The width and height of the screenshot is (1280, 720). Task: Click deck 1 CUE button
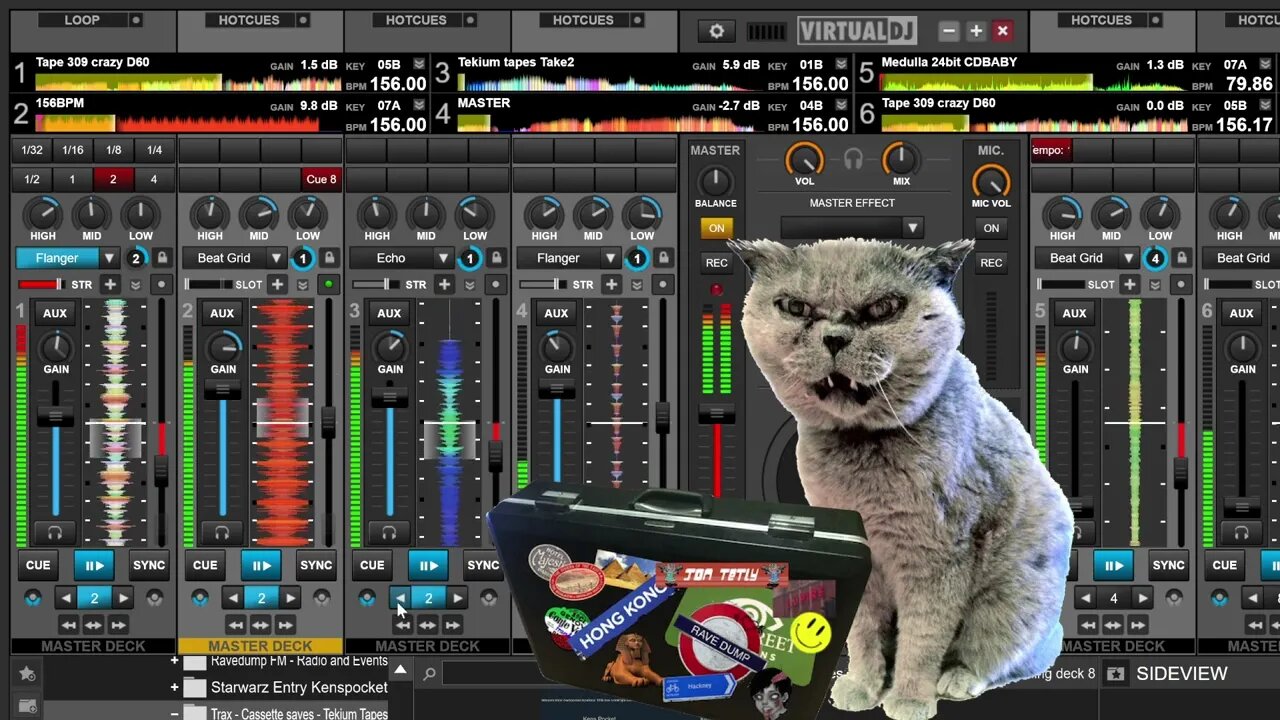point(38,565)
